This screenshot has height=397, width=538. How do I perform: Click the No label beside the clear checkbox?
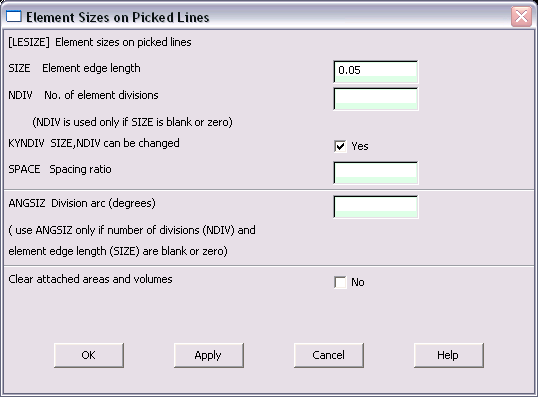point(358,282)
